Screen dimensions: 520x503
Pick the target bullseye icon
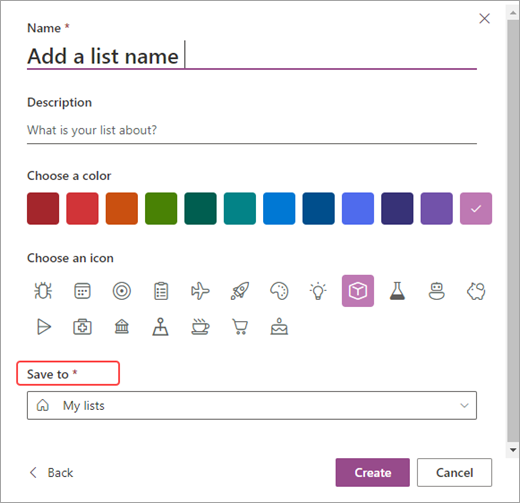[122, 291]
